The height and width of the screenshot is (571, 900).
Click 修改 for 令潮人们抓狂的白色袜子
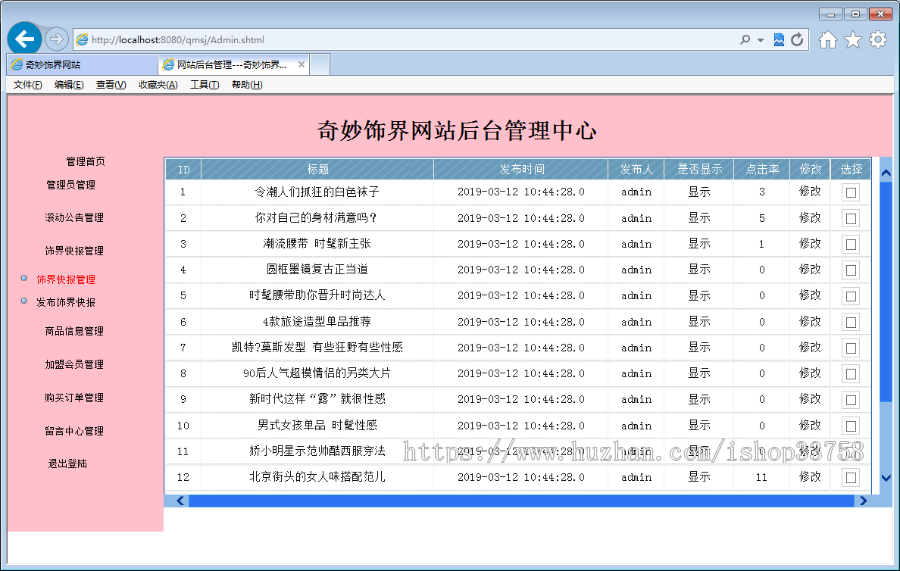810,192
